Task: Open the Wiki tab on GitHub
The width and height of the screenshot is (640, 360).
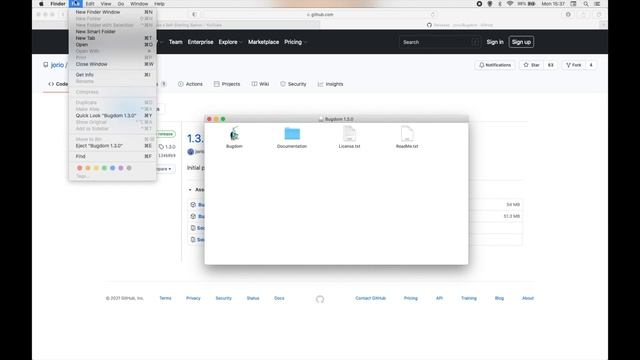Action: point(260,84)
